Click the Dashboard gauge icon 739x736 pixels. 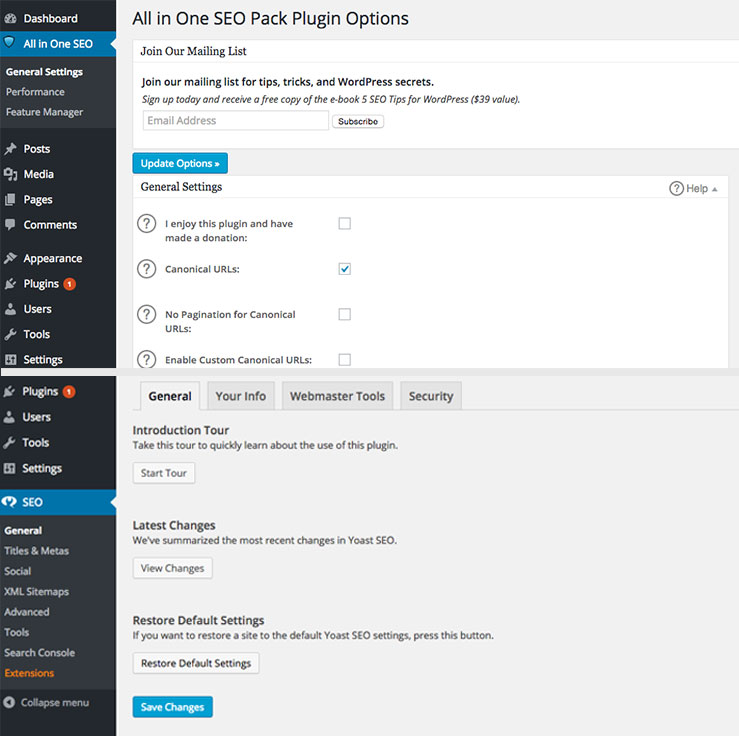[x=10, y=19]
